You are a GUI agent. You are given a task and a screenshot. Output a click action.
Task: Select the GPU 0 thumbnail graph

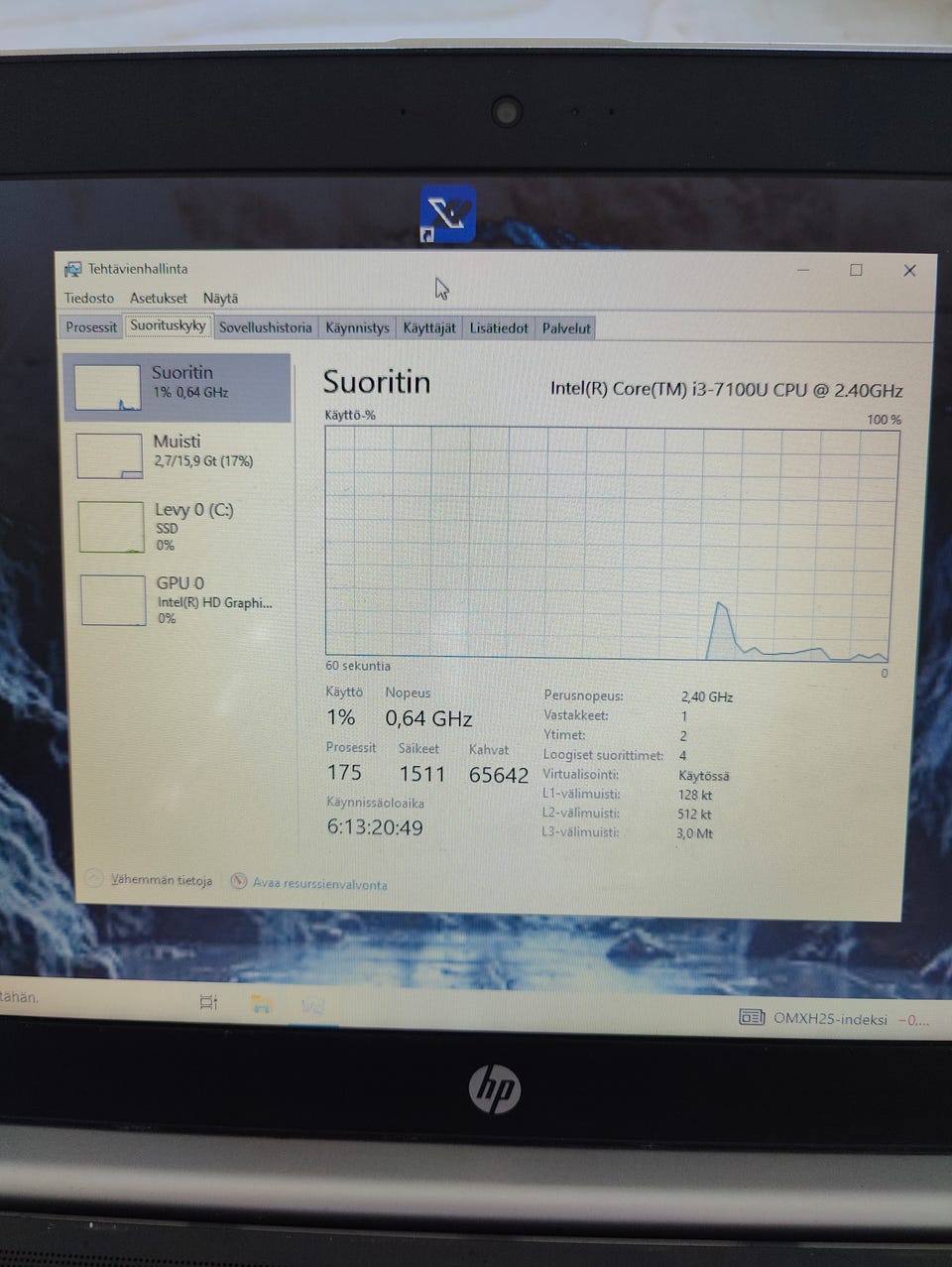click(113, 600)
